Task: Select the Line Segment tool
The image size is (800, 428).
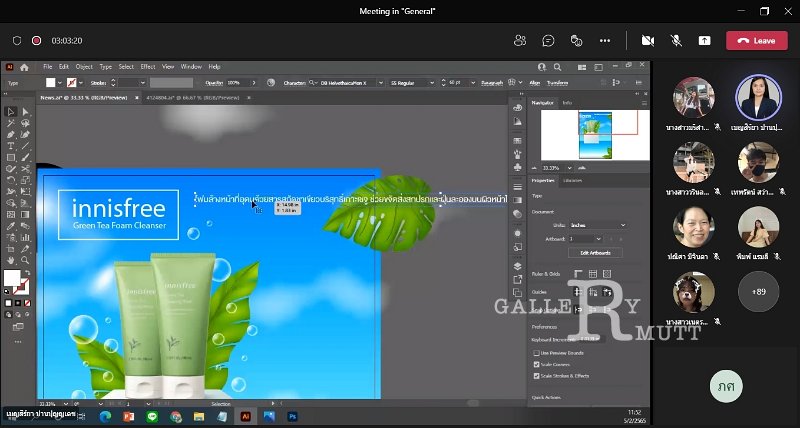Action: 25,146
